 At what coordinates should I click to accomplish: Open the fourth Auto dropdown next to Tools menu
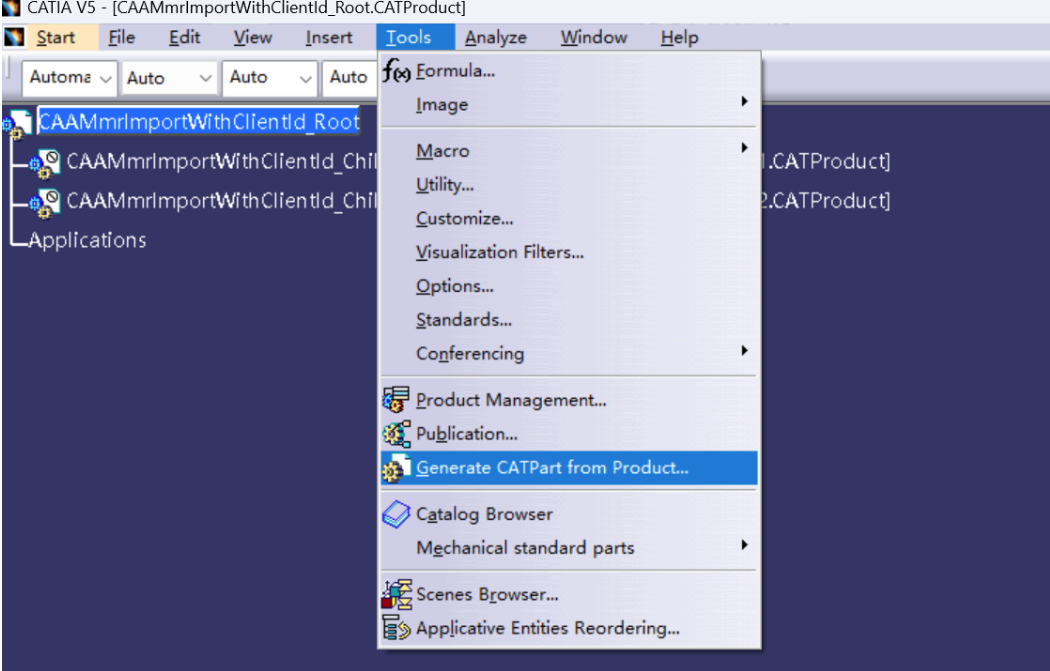tap(349, 78)
